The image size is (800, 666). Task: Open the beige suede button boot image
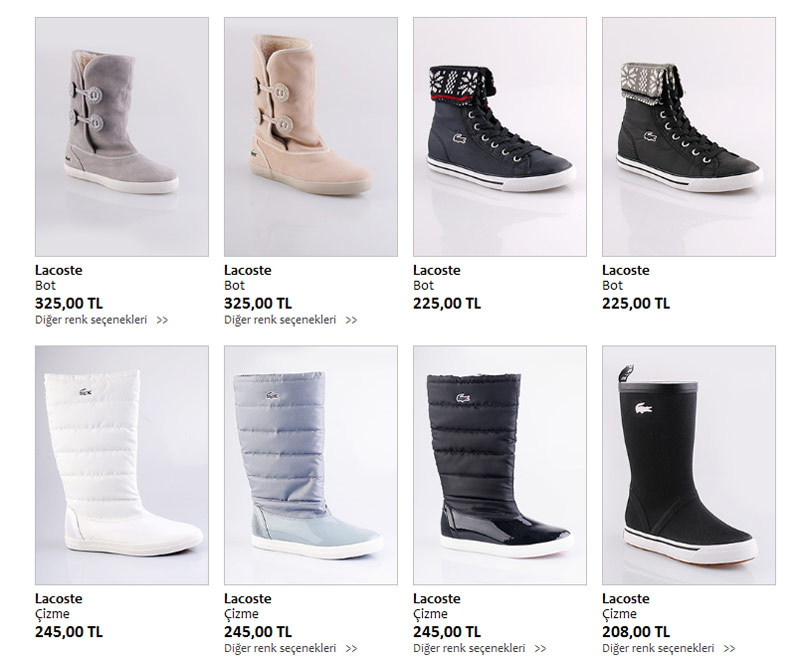(311, 137)
